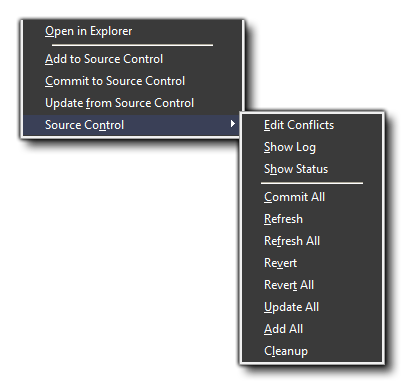Choose the Refresh option

312,219
